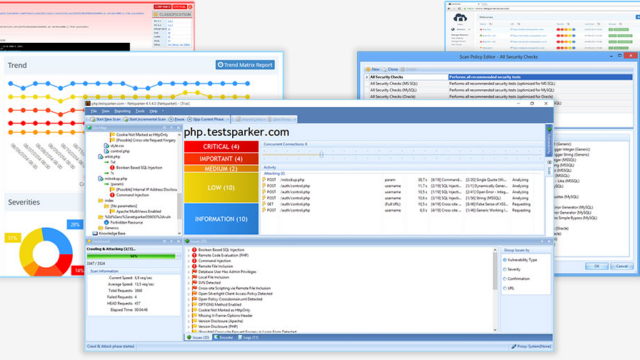Expand Database User Has Admin Privileges issue
This screenshot has width=640, height=360.
[x=189, y=272]
